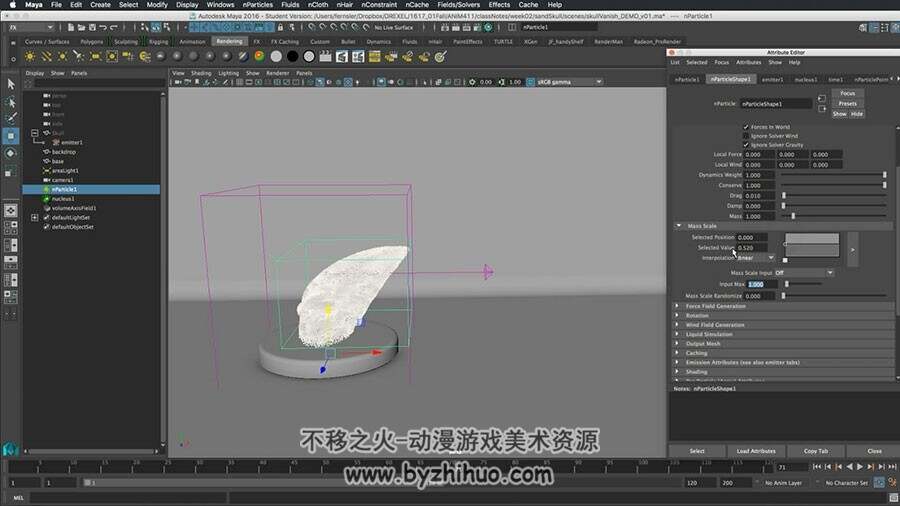This screenshot has height=506, width=900.
Task: Click the Open Scene folder icon
Action: 82,27
